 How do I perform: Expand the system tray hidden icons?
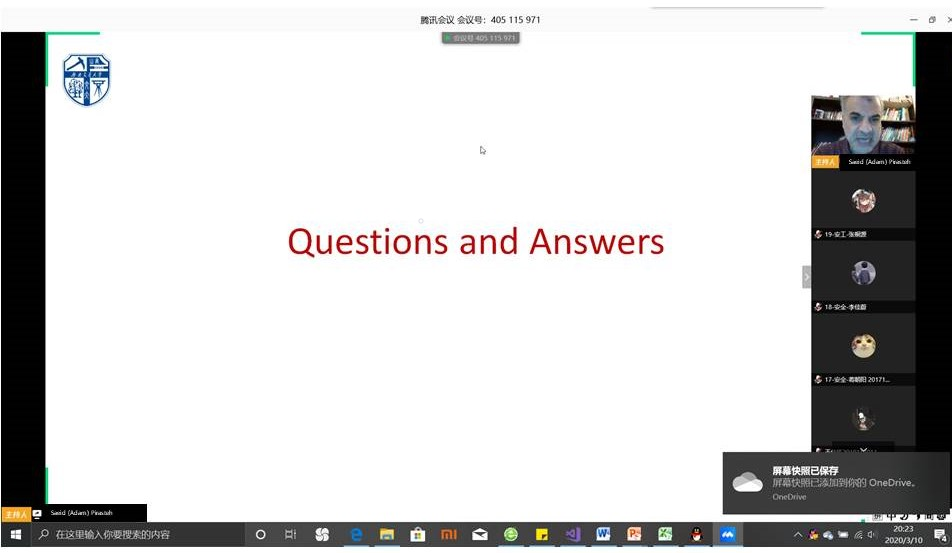797,535
